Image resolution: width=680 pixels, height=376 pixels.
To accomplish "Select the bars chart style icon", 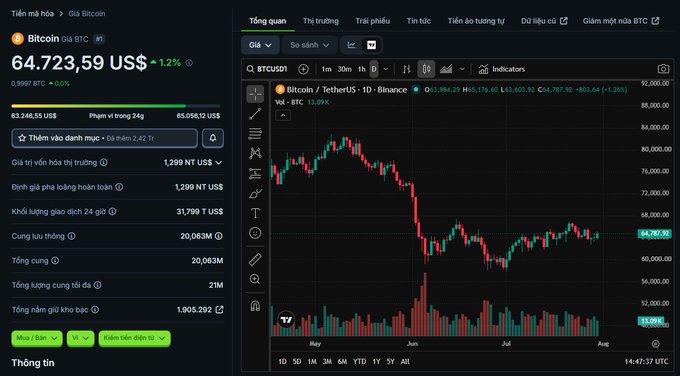I will point(406,69).
